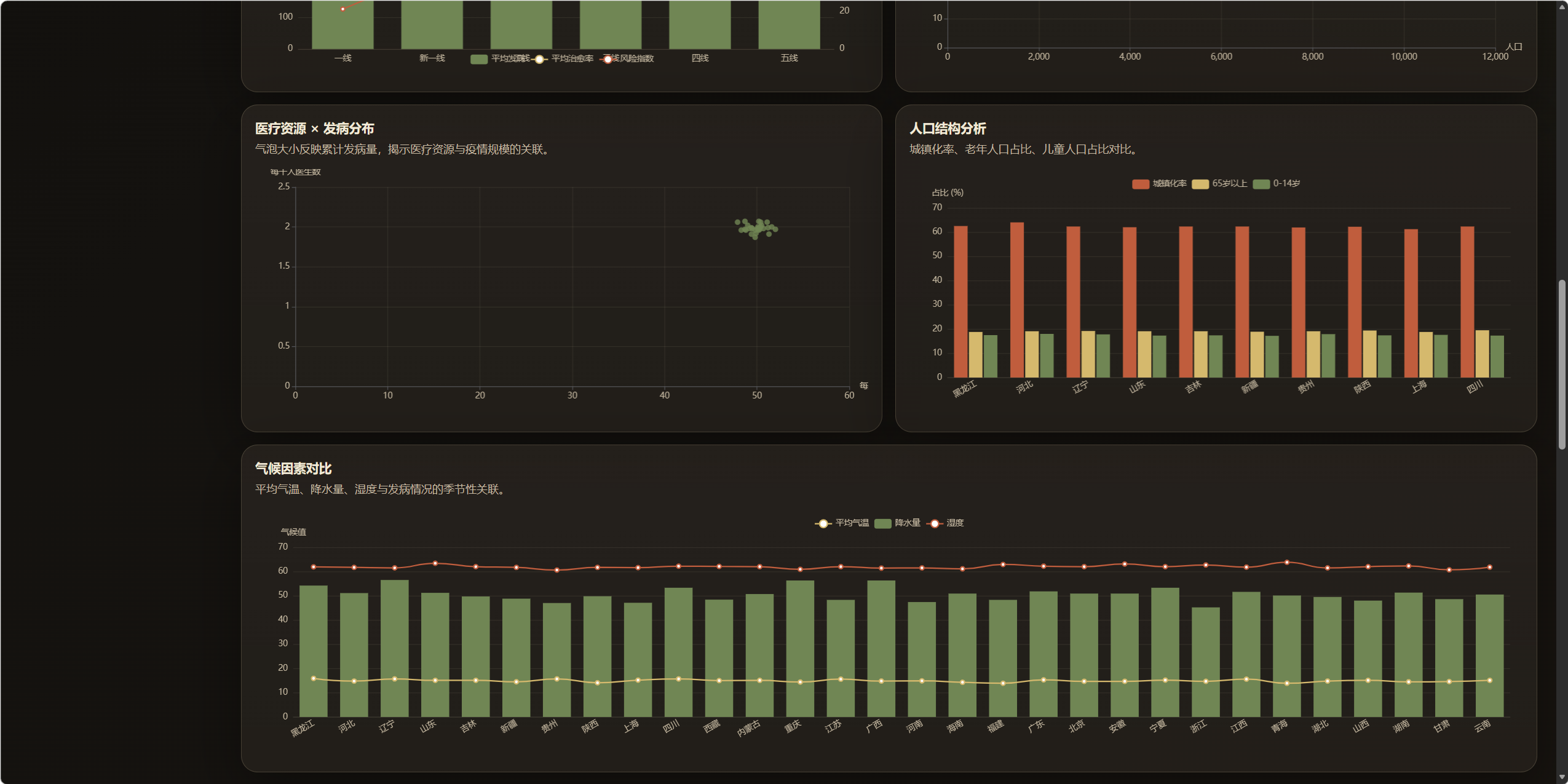Click the 平均气温 legend marker icon
Viewport: 1568px width, 784px height.
(x=823, y=523)
